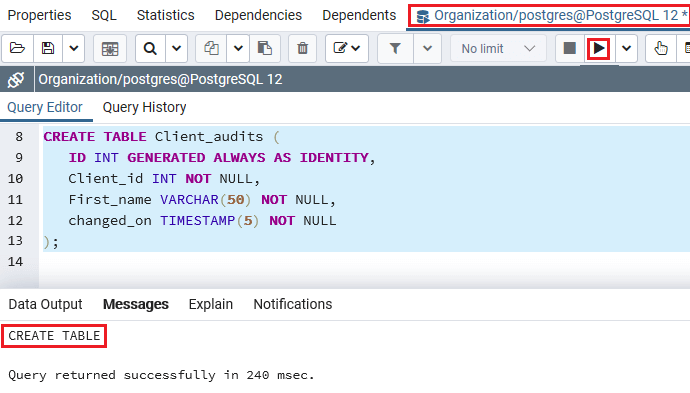The width and height of the screenshot is (690, 393).
Task: Click the connection title bar text
Action: click(x=160, y=80)
